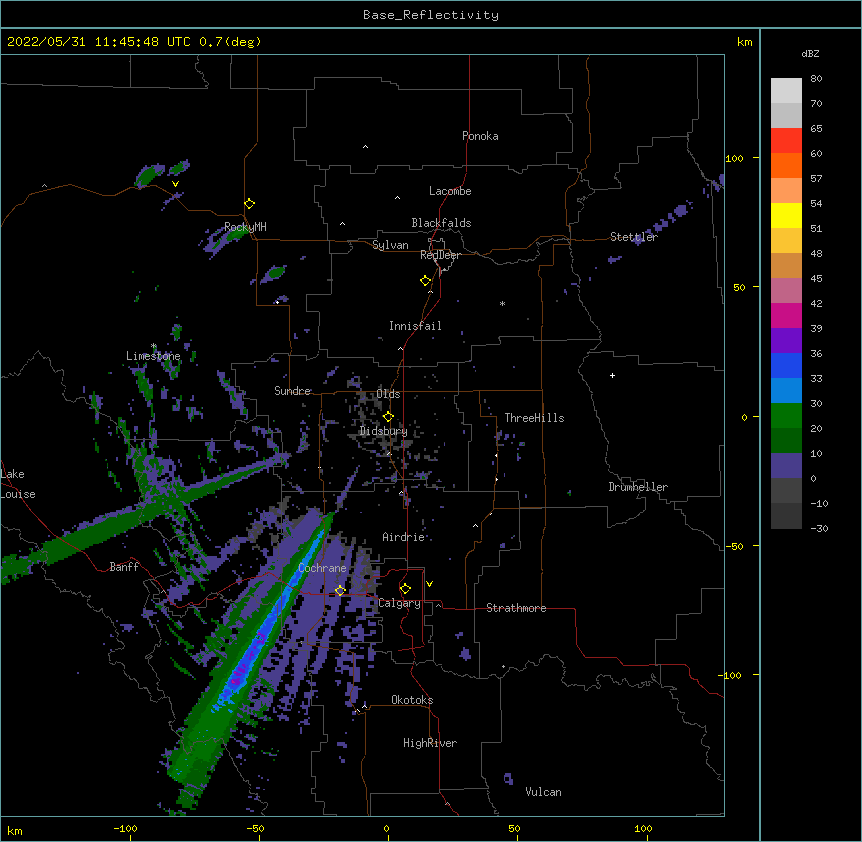The image size is (862, 842).
Task: Click the ThreeHills label
Action: pyautogui.click(x=534, y=418)
